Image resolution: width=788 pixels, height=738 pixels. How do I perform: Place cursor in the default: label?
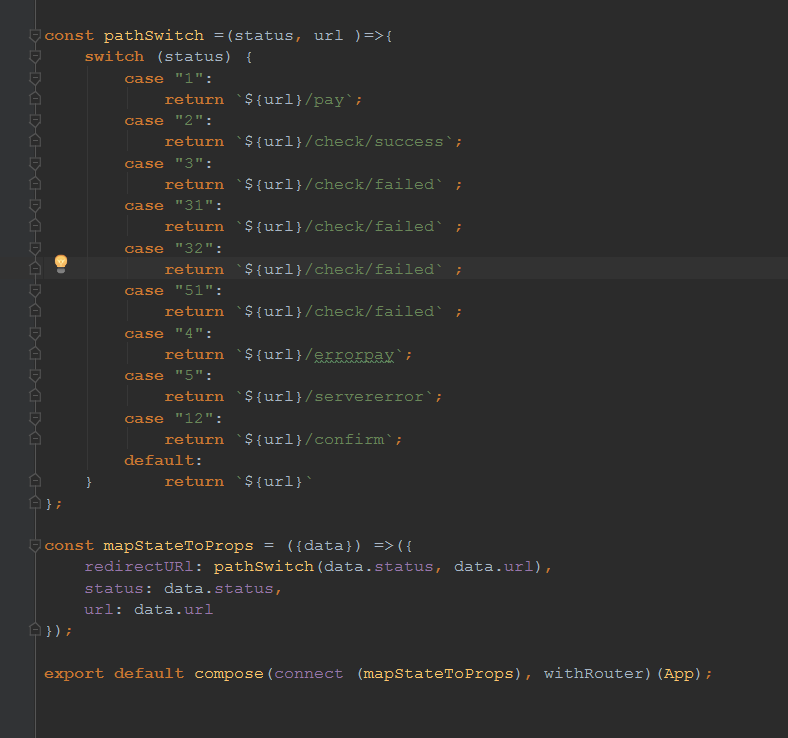click(x=163, y=461)
